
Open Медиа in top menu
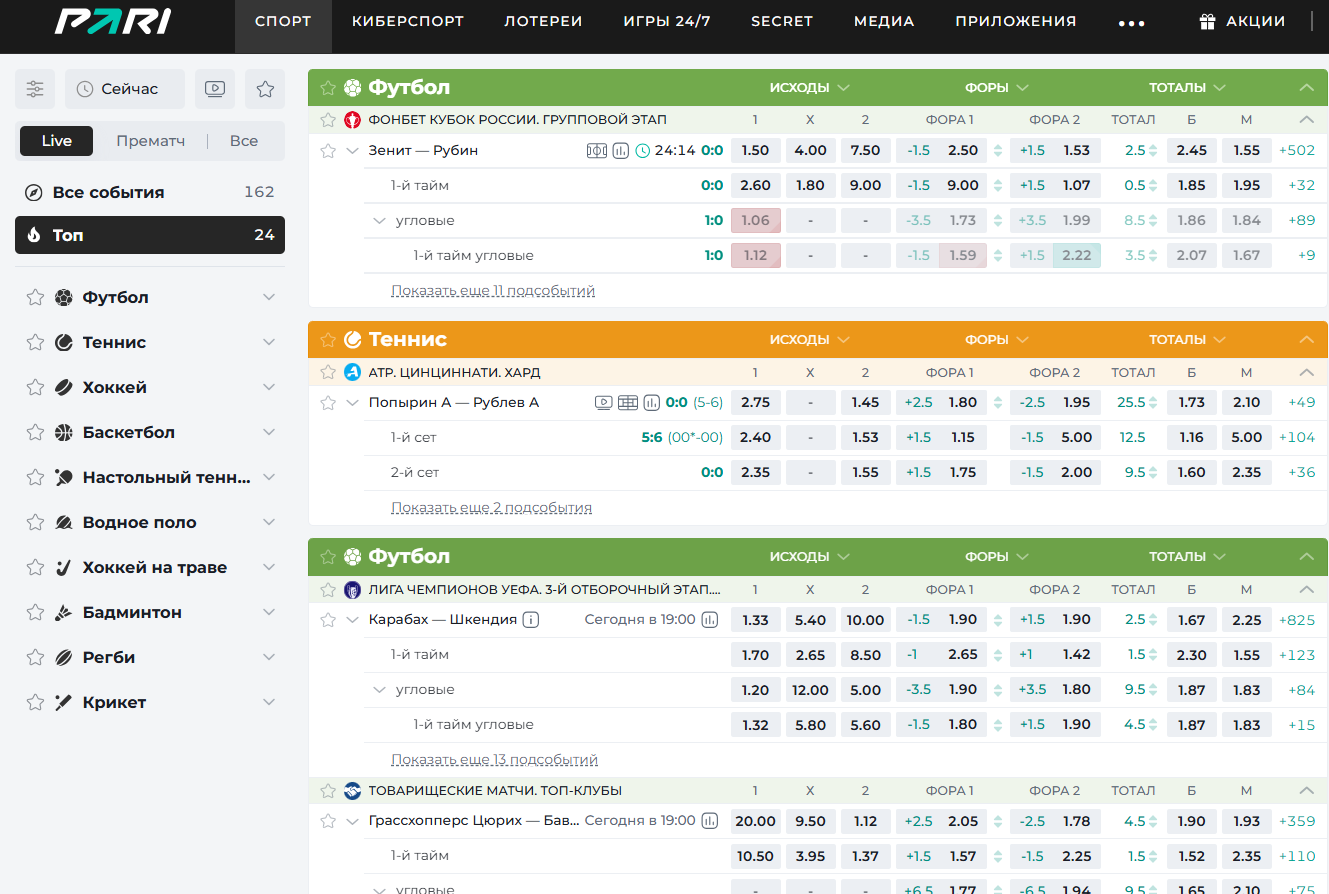(884, 21)
